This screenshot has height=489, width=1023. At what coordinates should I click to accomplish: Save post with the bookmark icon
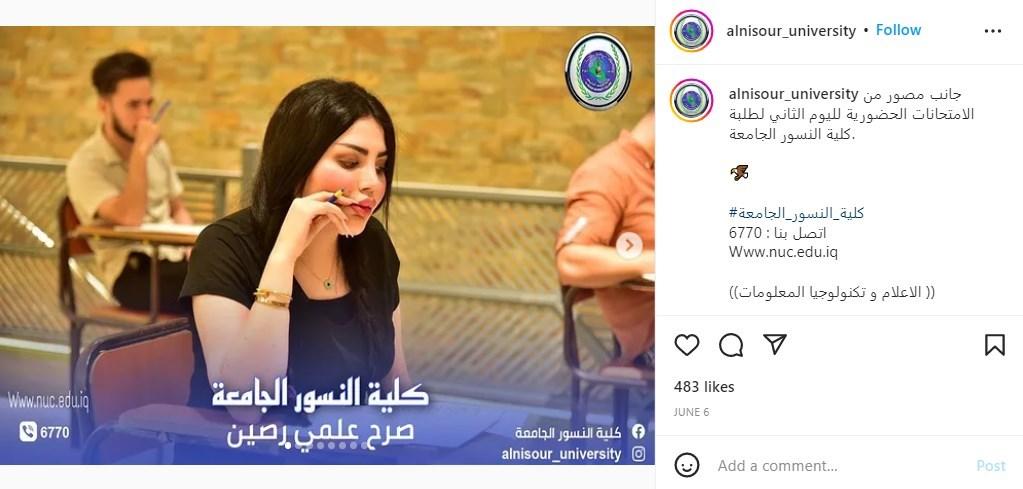(994, 345)
